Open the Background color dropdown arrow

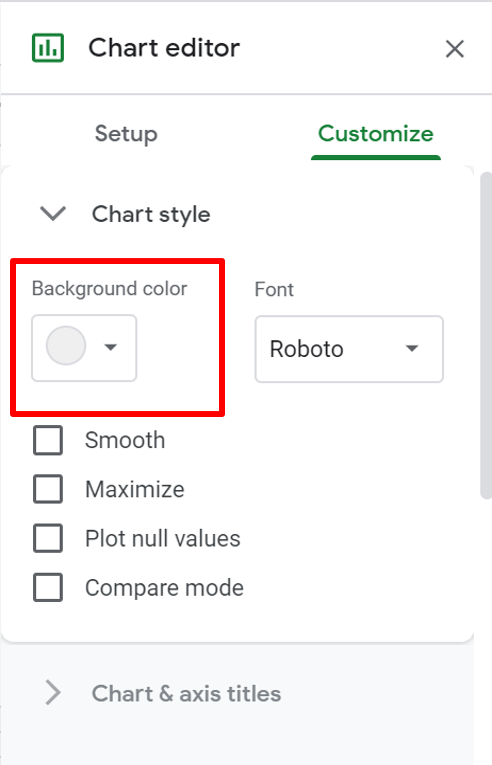111,347
